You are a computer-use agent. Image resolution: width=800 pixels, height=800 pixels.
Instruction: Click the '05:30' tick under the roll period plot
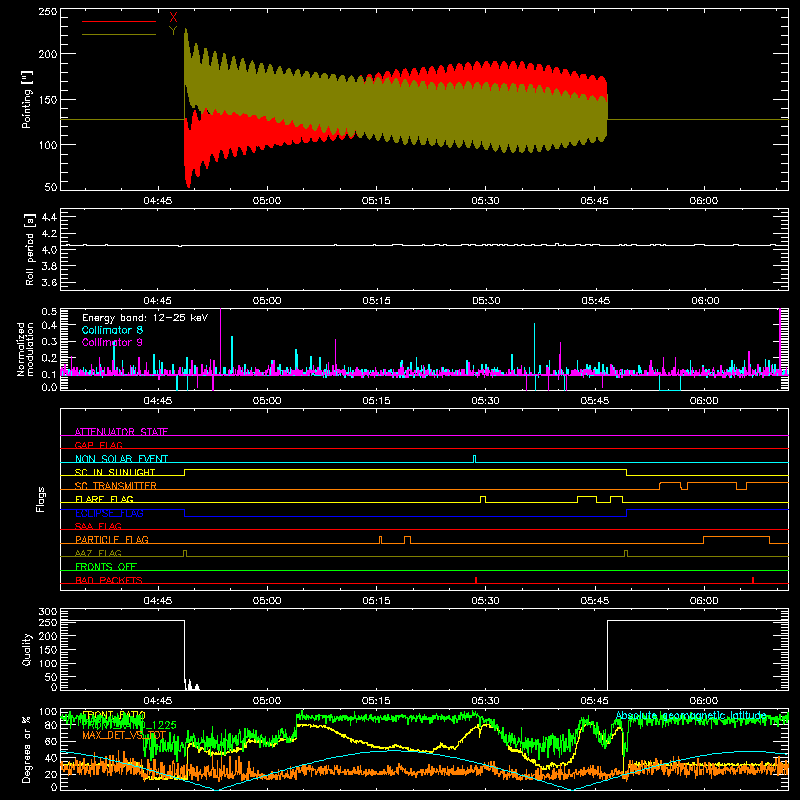(x=486, y=301)
